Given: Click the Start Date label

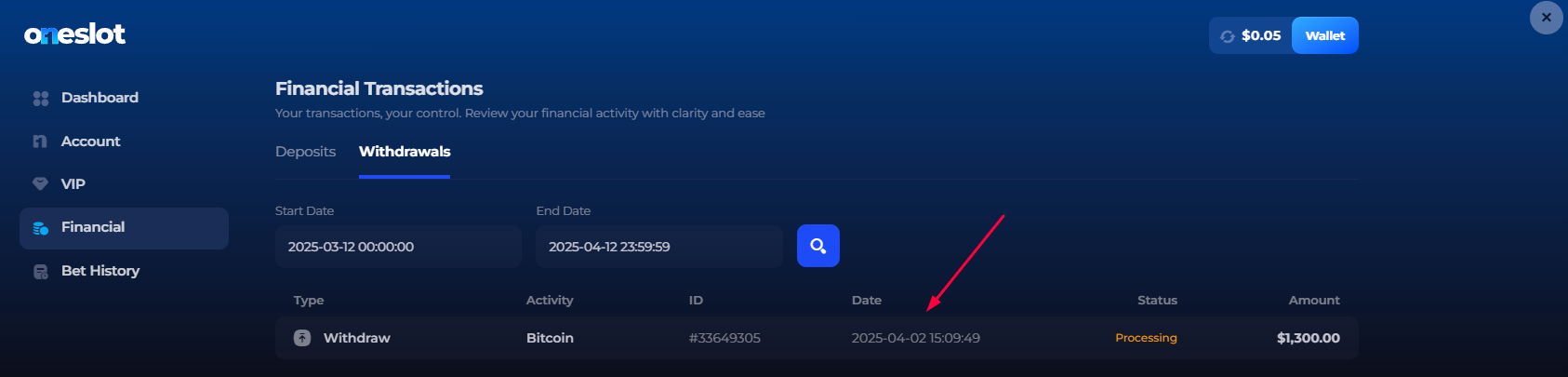Looking at the screenshot, I should point(304,211).
